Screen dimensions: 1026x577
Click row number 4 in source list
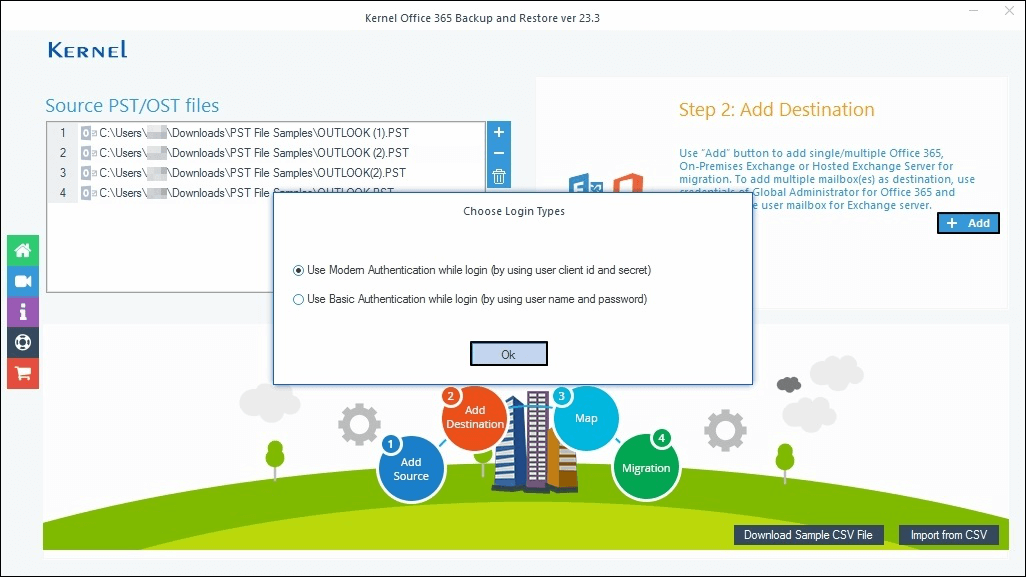(63, 193)
